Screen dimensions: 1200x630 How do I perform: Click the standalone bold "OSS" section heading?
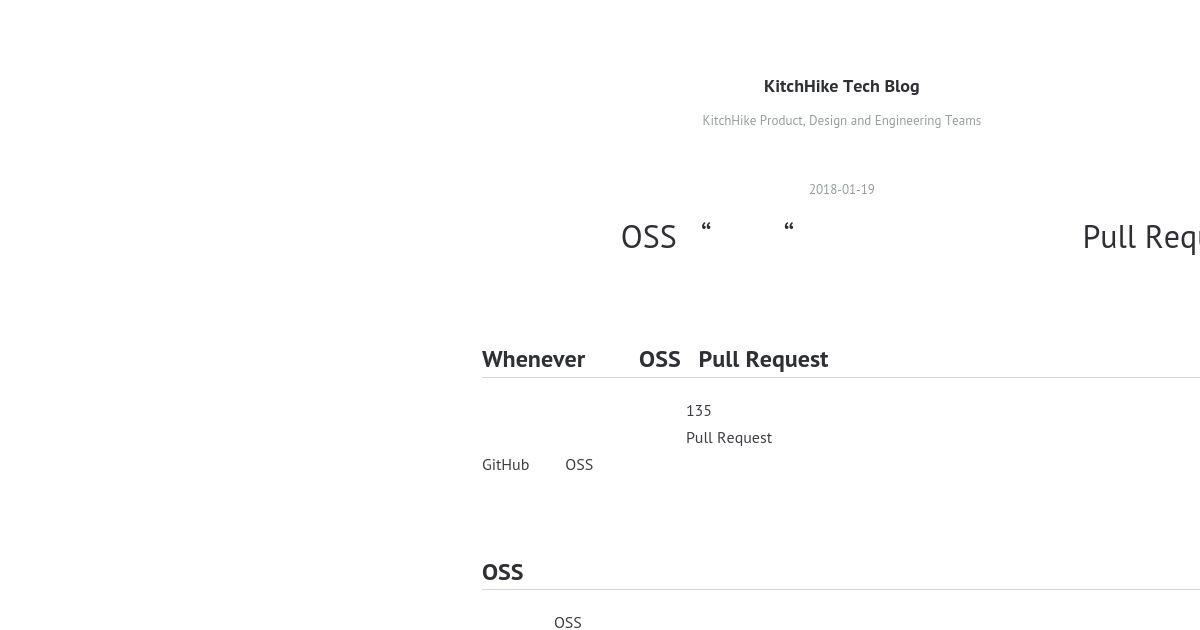tap(502, 572)
